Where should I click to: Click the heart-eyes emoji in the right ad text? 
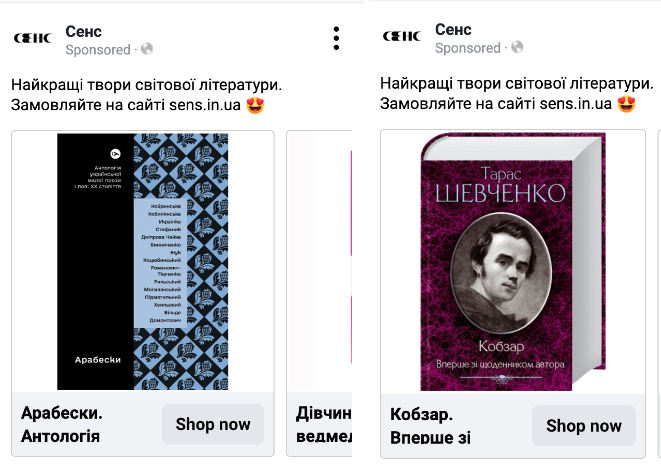[x=626, y=104]
